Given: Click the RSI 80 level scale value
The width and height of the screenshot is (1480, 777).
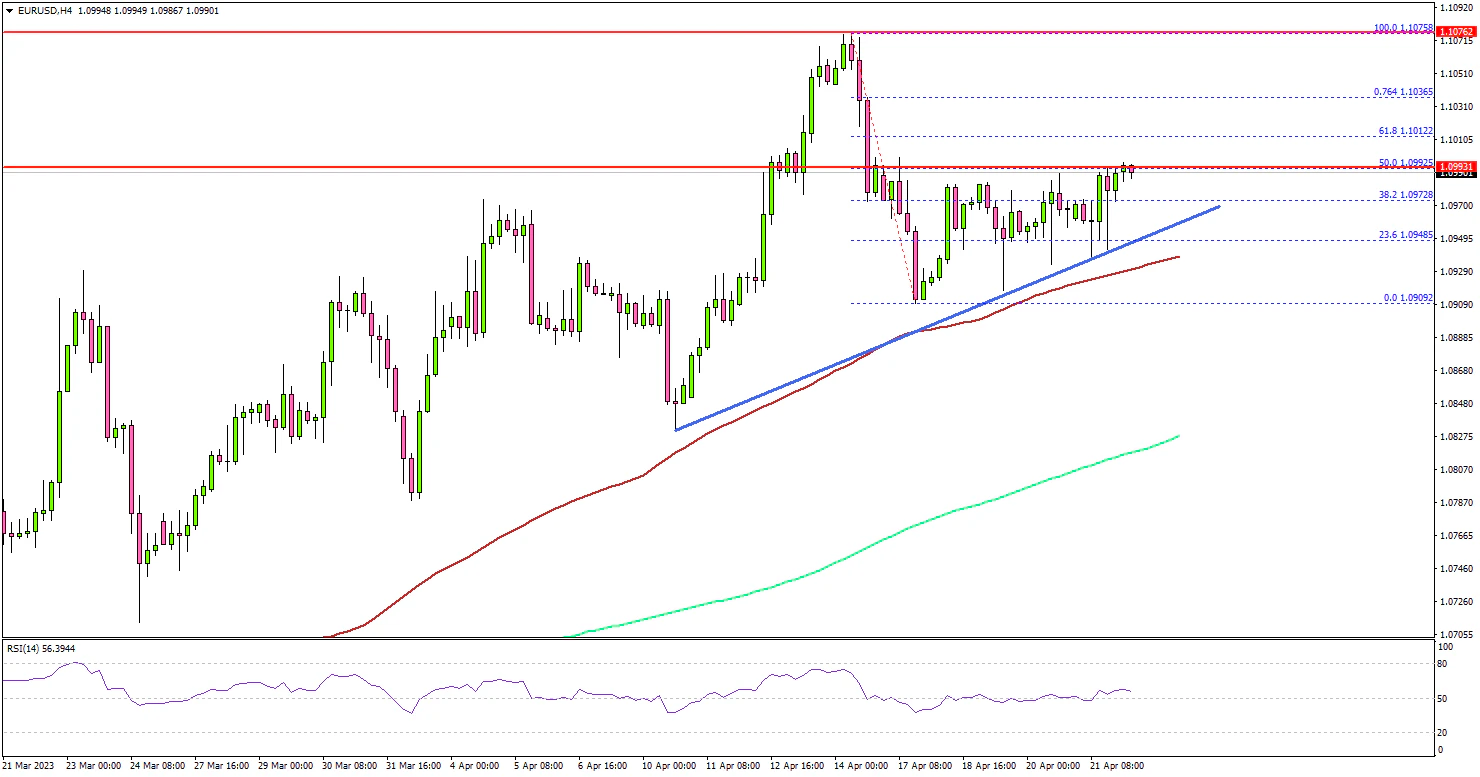Looking at the screenshot, I should point(1442,663).
